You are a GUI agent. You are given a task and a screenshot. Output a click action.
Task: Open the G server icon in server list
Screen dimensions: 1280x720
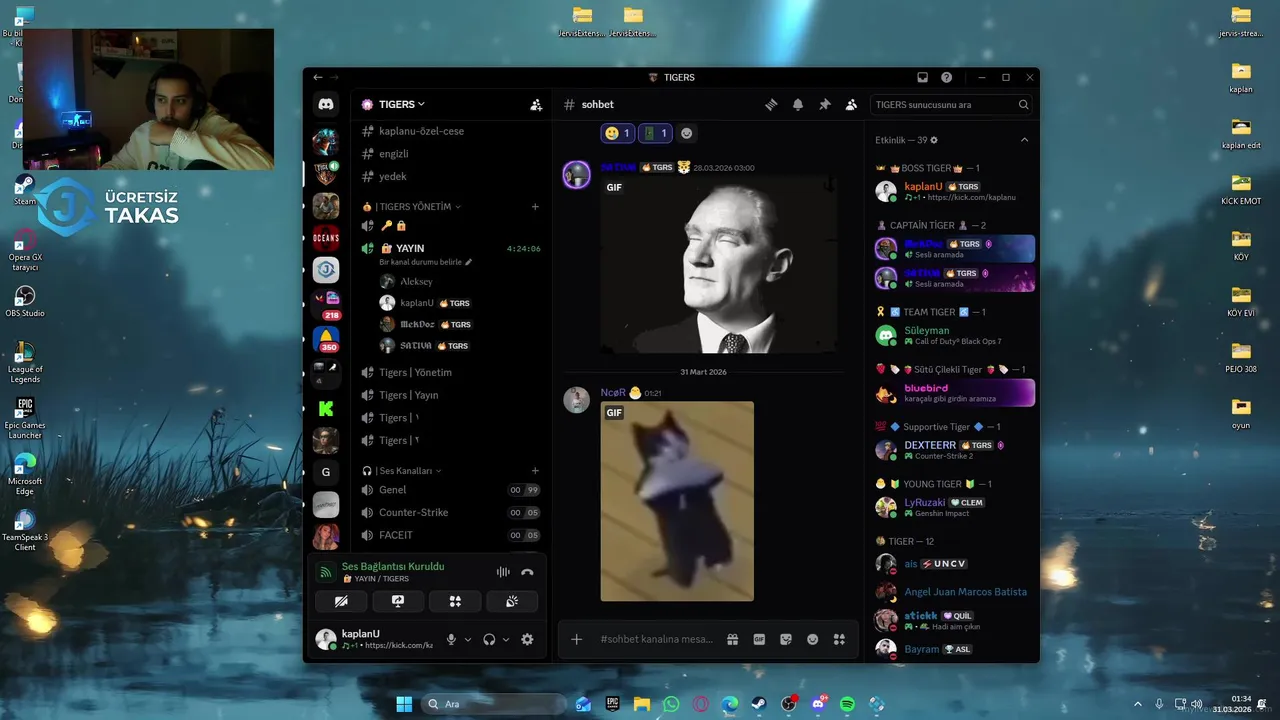click(x=326, y=472)
